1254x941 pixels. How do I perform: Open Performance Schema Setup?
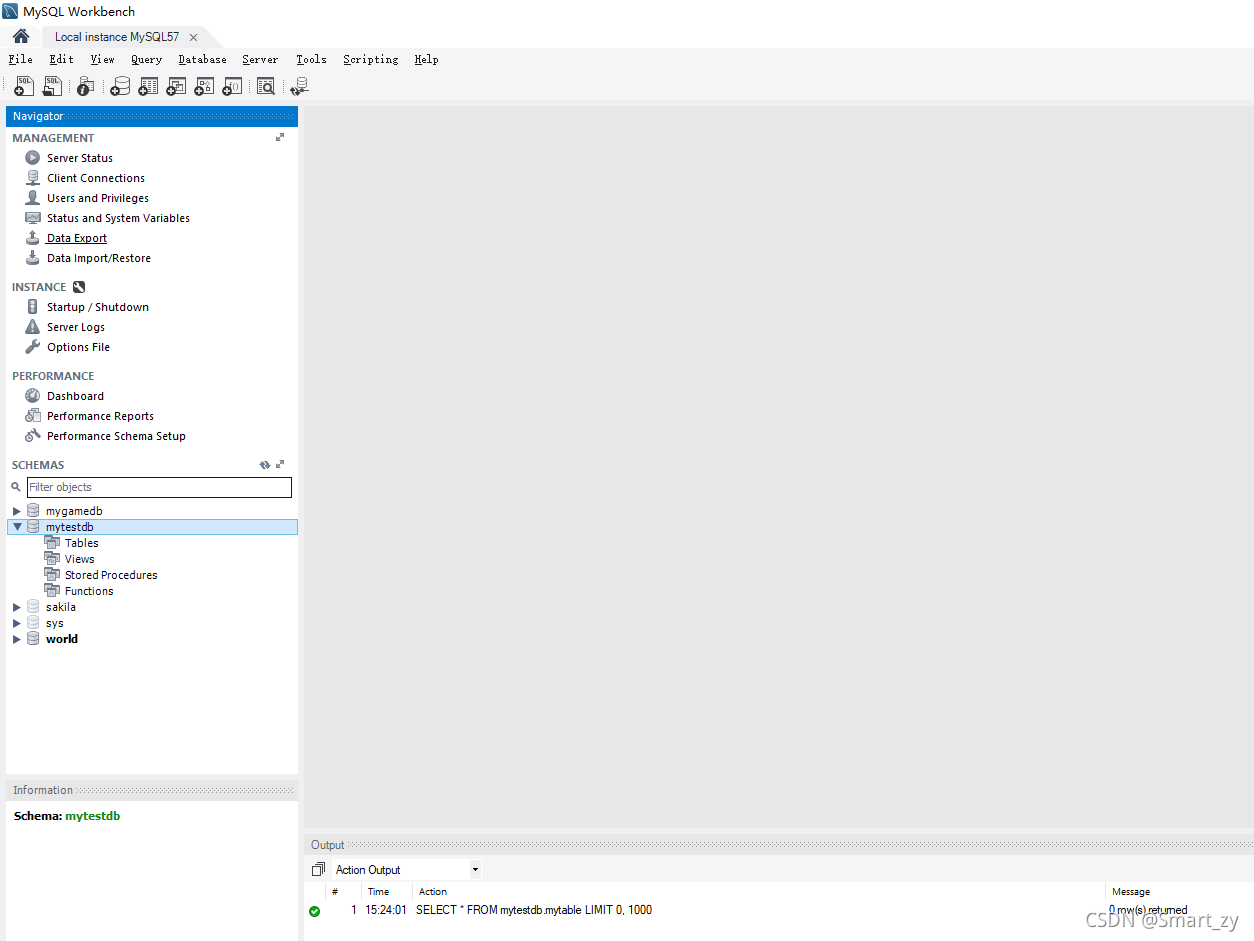[116, 436]
